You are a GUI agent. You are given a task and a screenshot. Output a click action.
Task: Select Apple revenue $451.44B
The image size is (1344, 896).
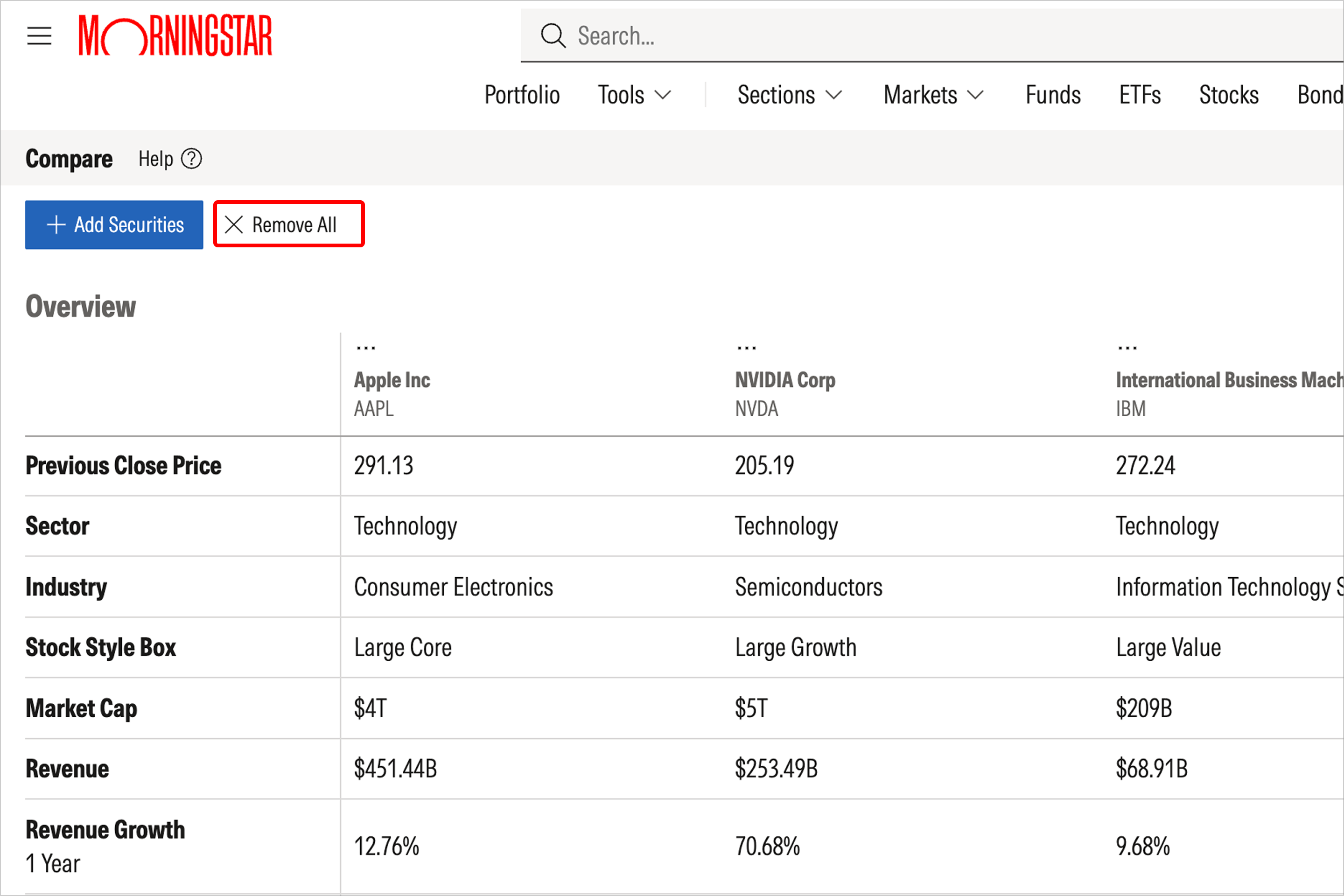click(395, 769)
